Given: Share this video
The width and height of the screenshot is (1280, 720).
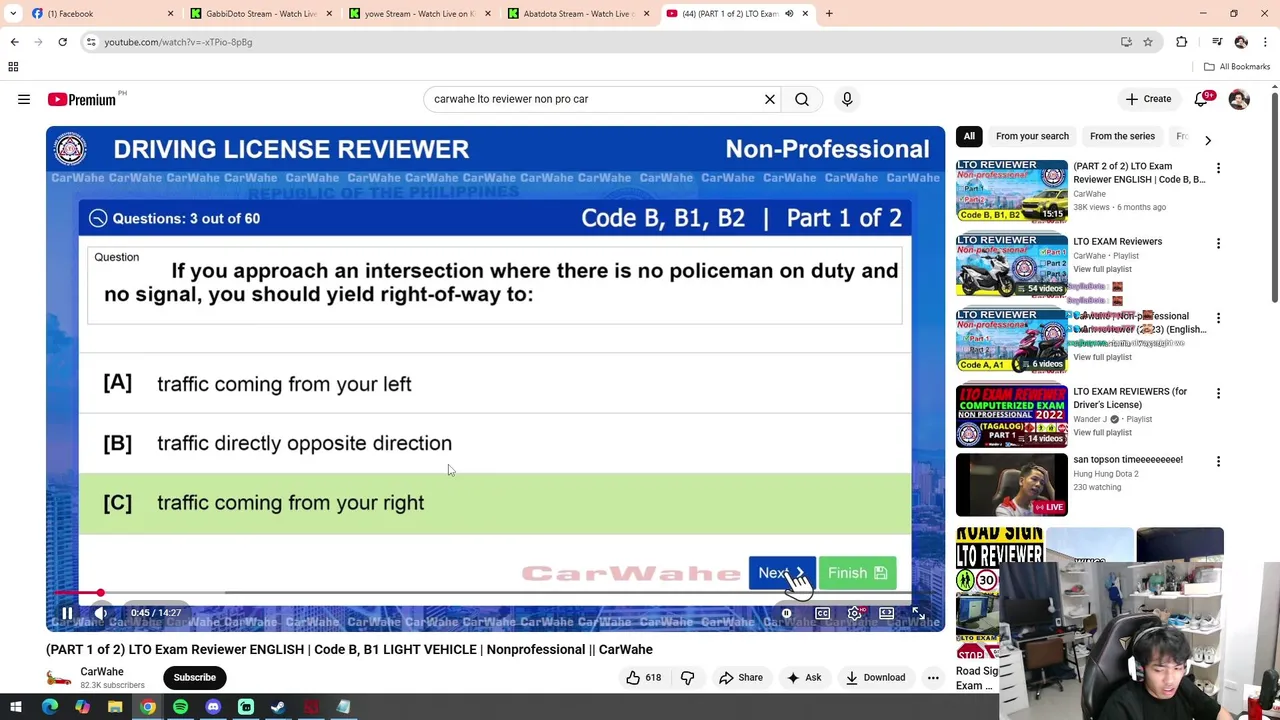Looking at the screenshot, I should click(x=741, y=678).
